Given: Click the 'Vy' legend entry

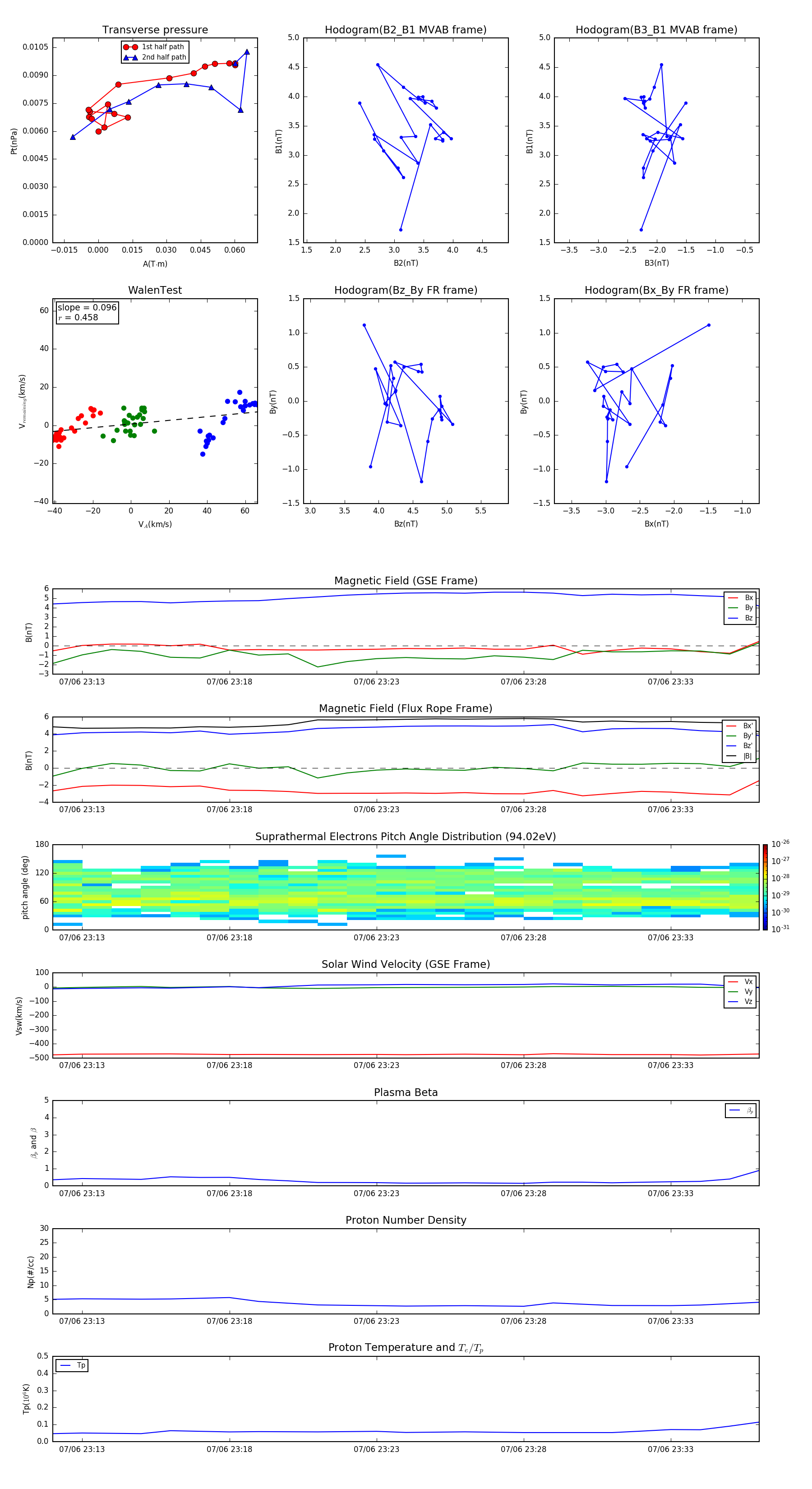Looking at the screenshot, I should tap(740, 991).
